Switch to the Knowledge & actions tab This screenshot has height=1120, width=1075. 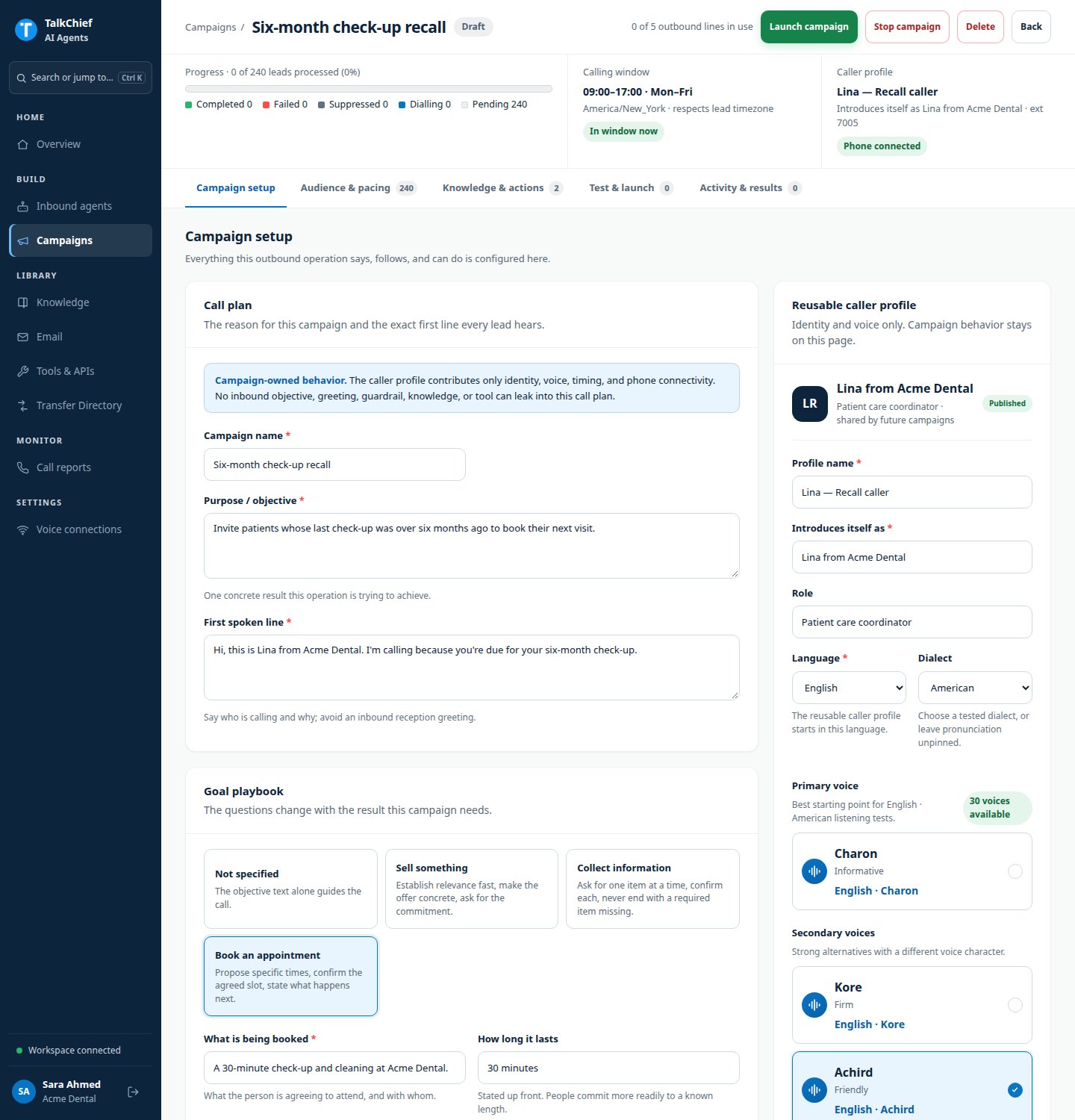(x=502, y=188)
